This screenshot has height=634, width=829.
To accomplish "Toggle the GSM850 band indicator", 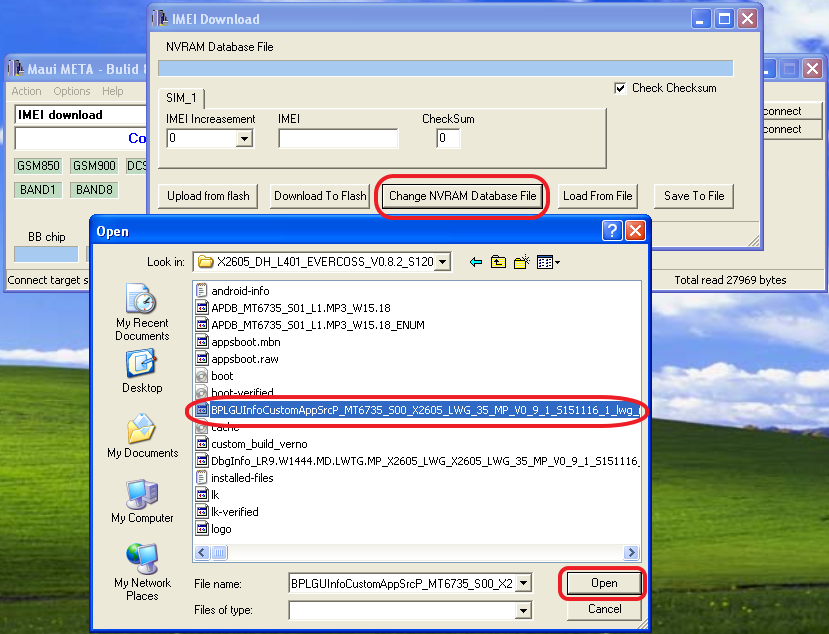I will point(37,165).
